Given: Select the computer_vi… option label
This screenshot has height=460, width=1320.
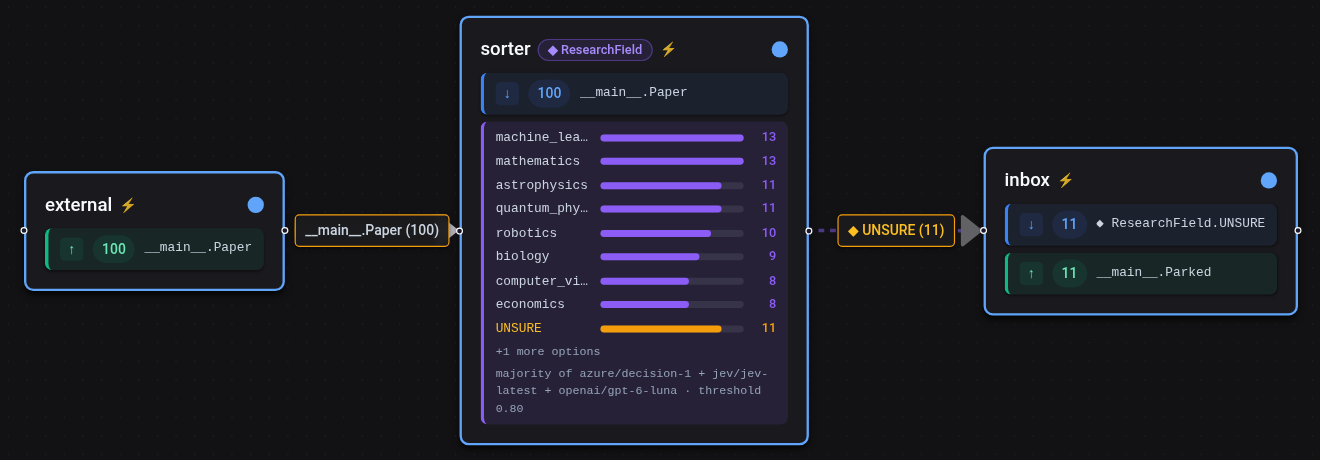Looking at the screenshot, I should [542, 281].
